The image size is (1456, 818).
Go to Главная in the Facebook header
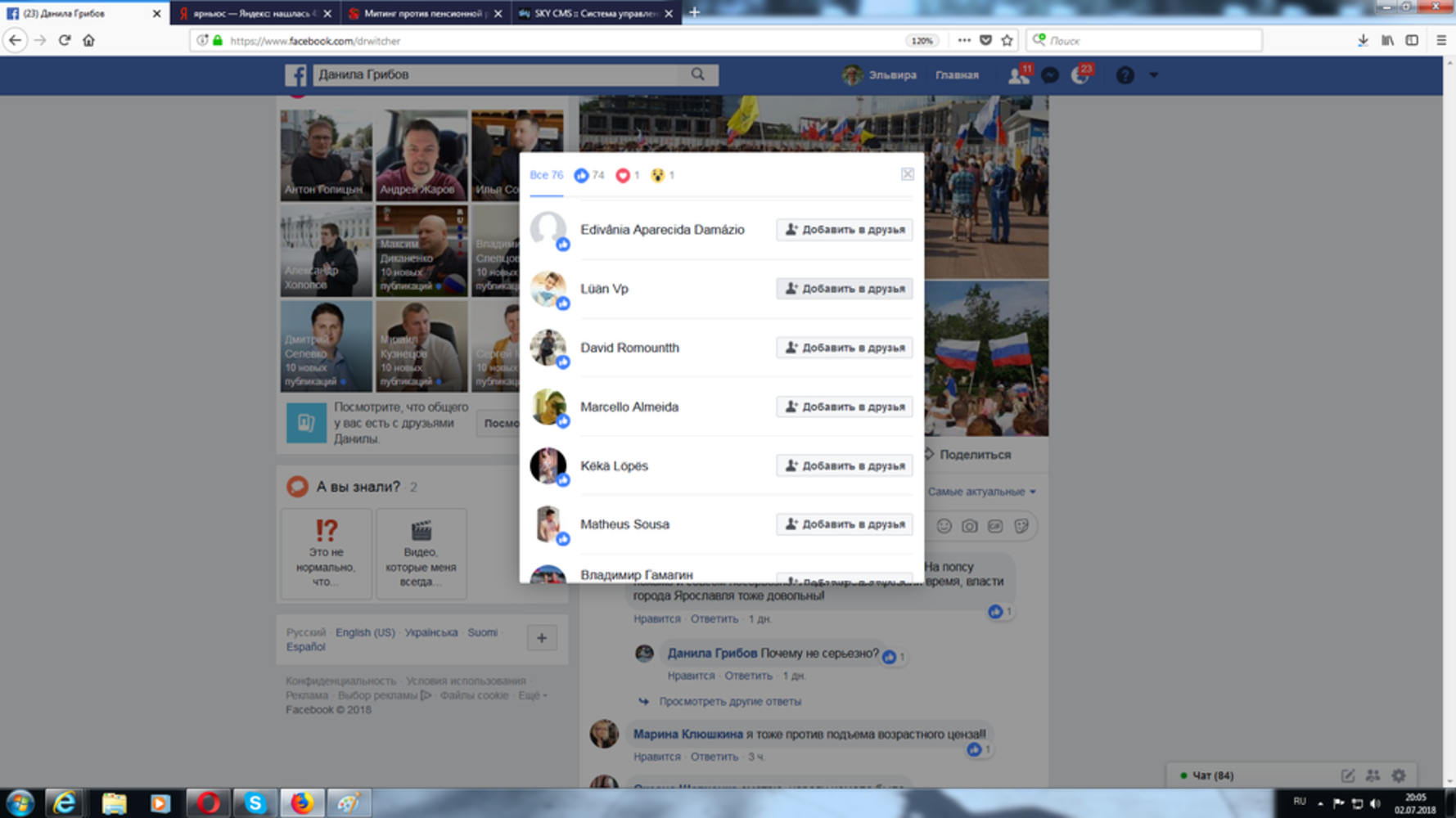click(x=957, y=75)
